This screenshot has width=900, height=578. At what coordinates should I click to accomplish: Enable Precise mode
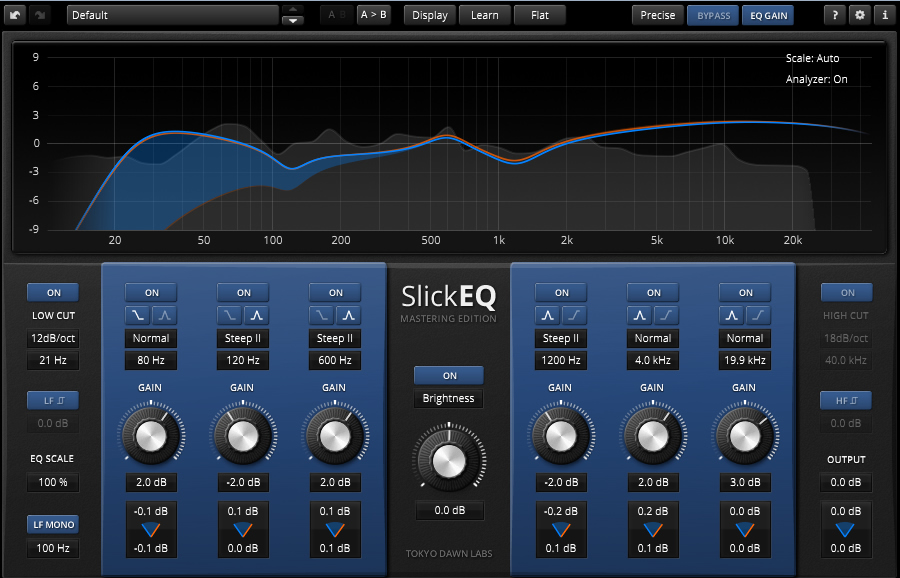point(658,15)
